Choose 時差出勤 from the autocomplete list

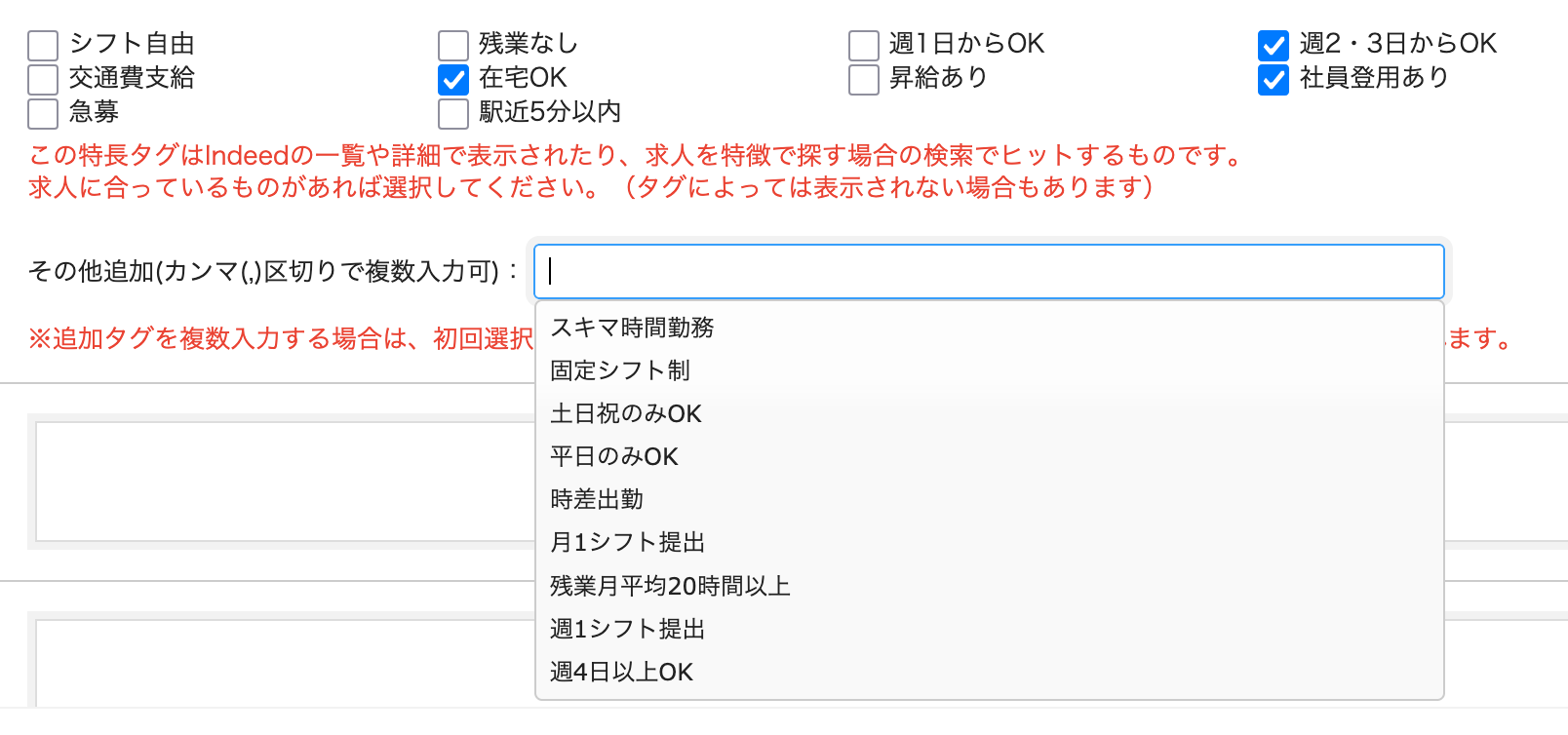597,499
